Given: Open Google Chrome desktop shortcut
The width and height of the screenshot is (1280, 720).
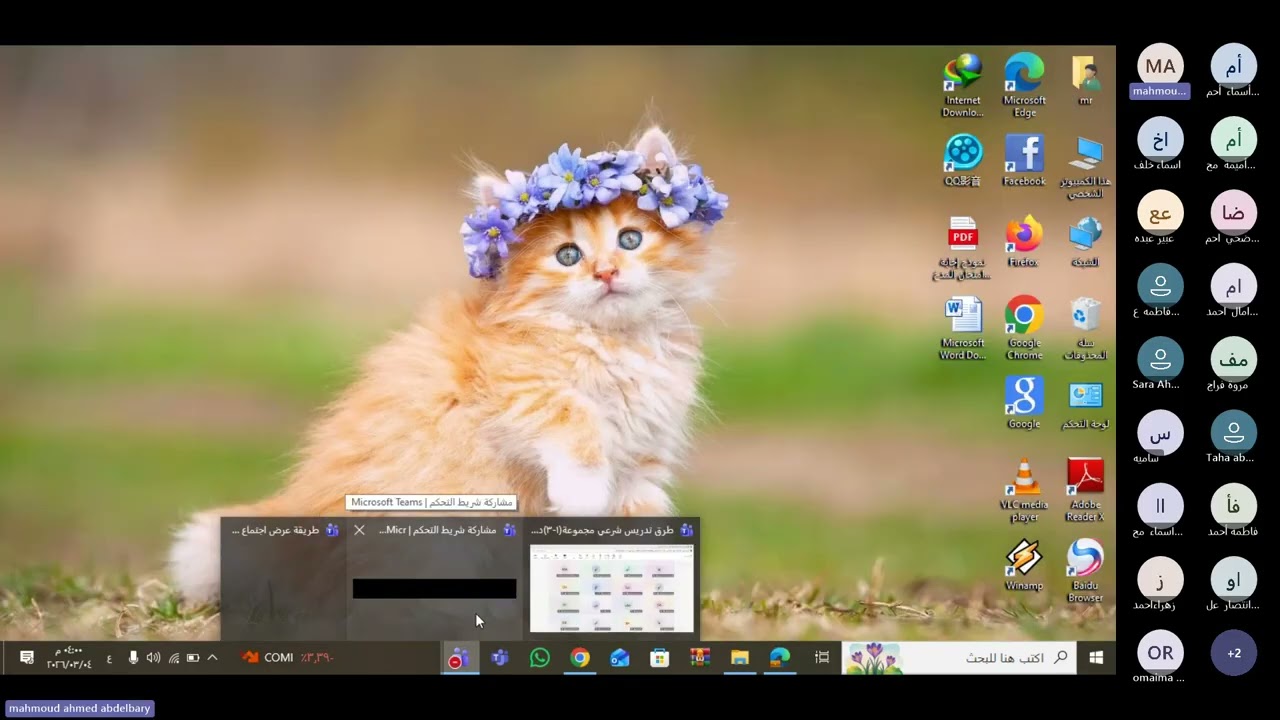Looking at the screenshot, I should 1024,328.
